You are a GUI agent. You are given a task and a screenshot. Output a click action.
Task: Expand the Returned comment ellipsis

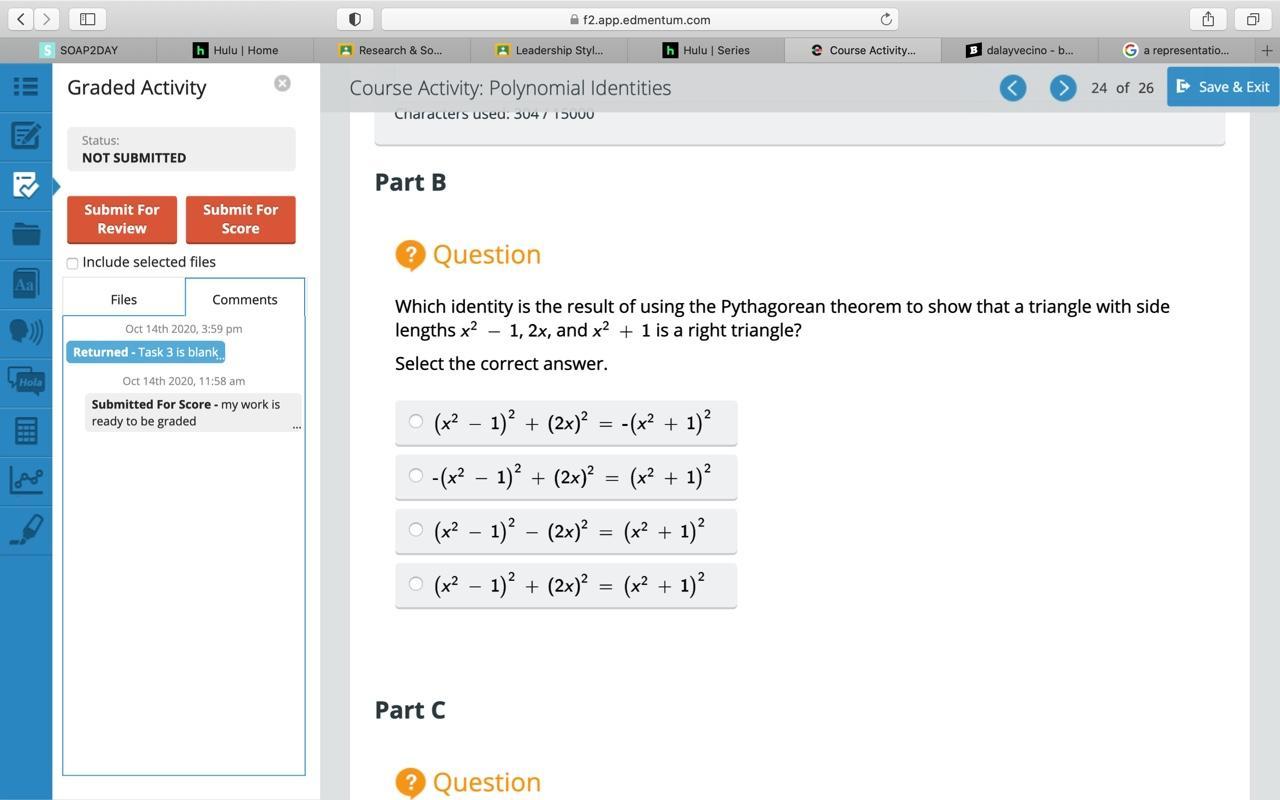pyautogui.click(x=220, y=356)
